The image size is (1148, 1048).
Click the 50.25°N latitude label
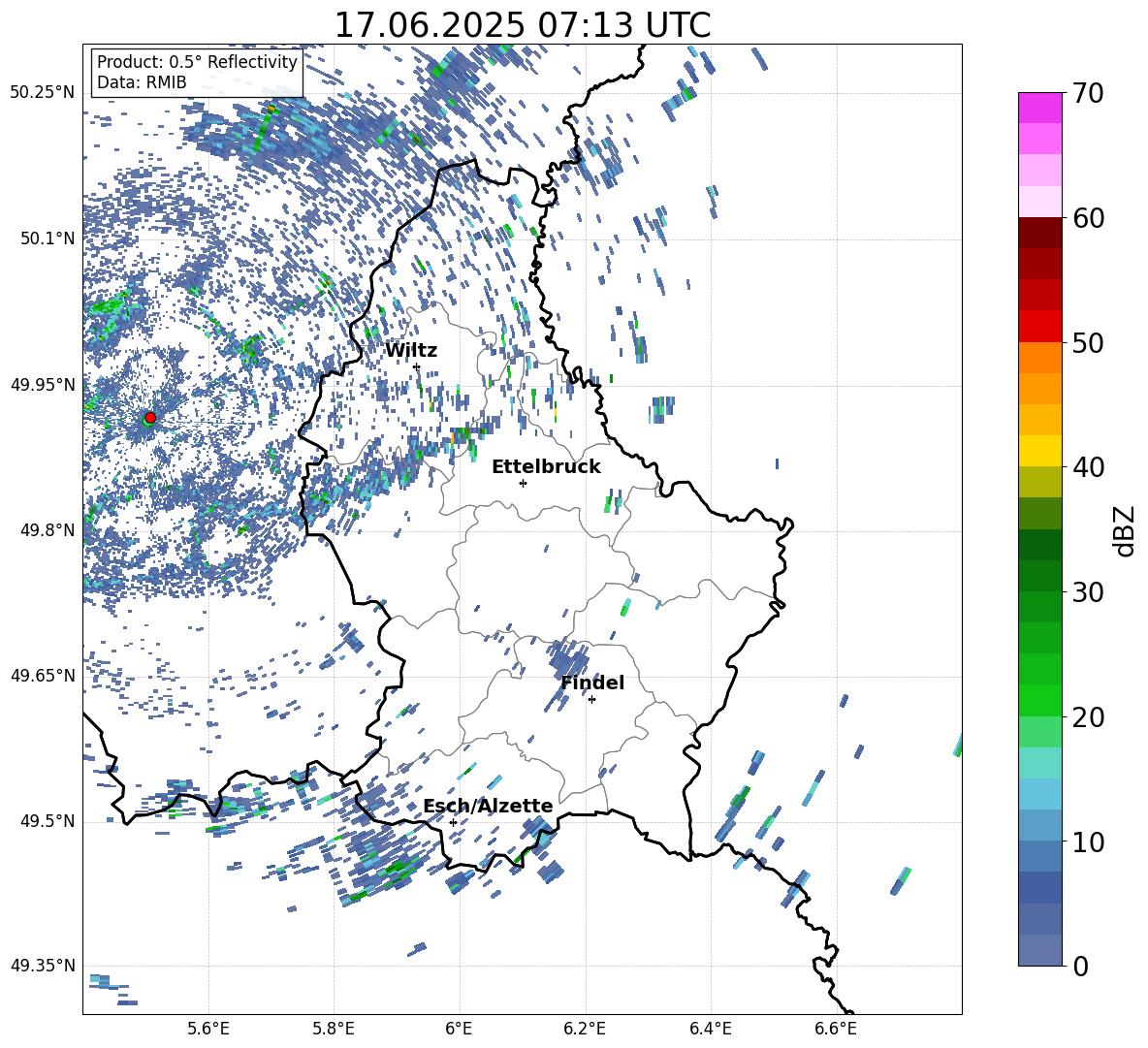[43, 93]
